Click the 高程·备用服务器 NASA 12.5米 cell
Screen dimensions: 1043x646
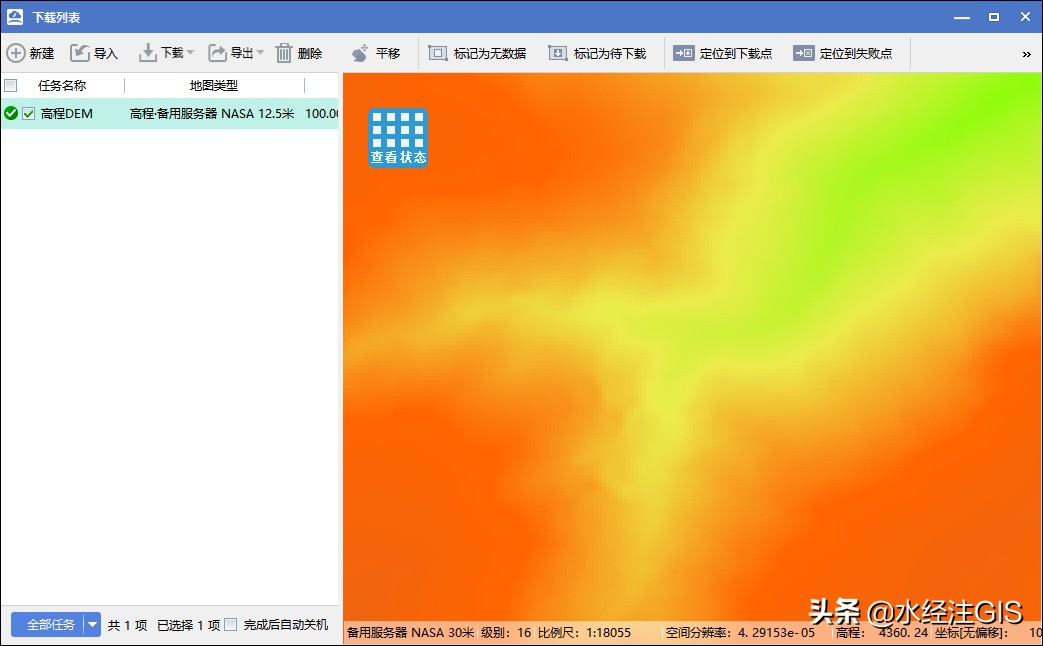tap(212, 114)
